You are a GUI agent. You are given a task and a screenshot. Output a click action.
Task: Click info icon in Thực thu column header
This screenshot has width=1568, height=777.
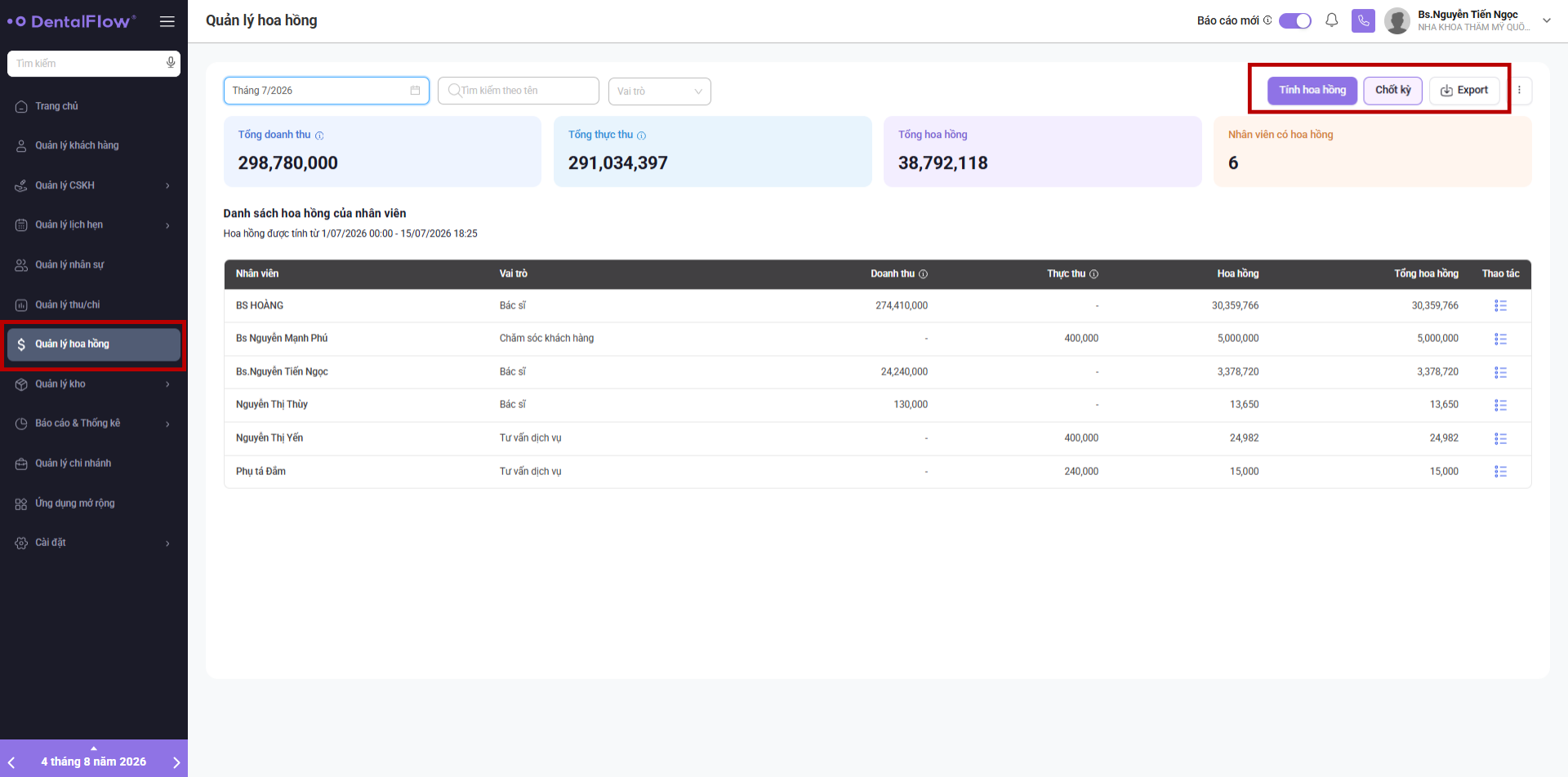pyautogui.click(x=1094, y=274)
